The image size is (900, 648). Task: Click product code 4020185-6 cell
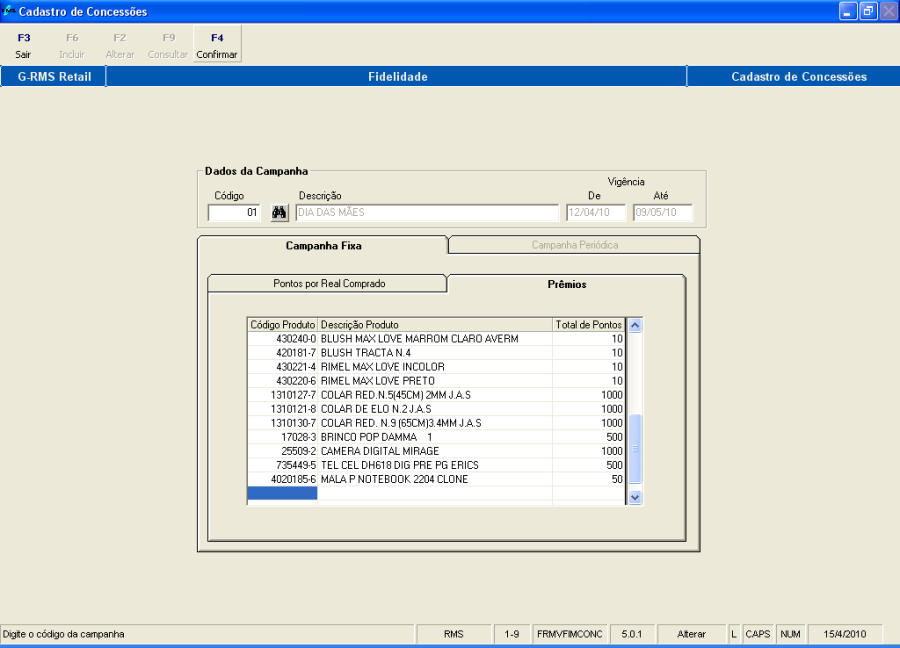[x=282, y=479]
